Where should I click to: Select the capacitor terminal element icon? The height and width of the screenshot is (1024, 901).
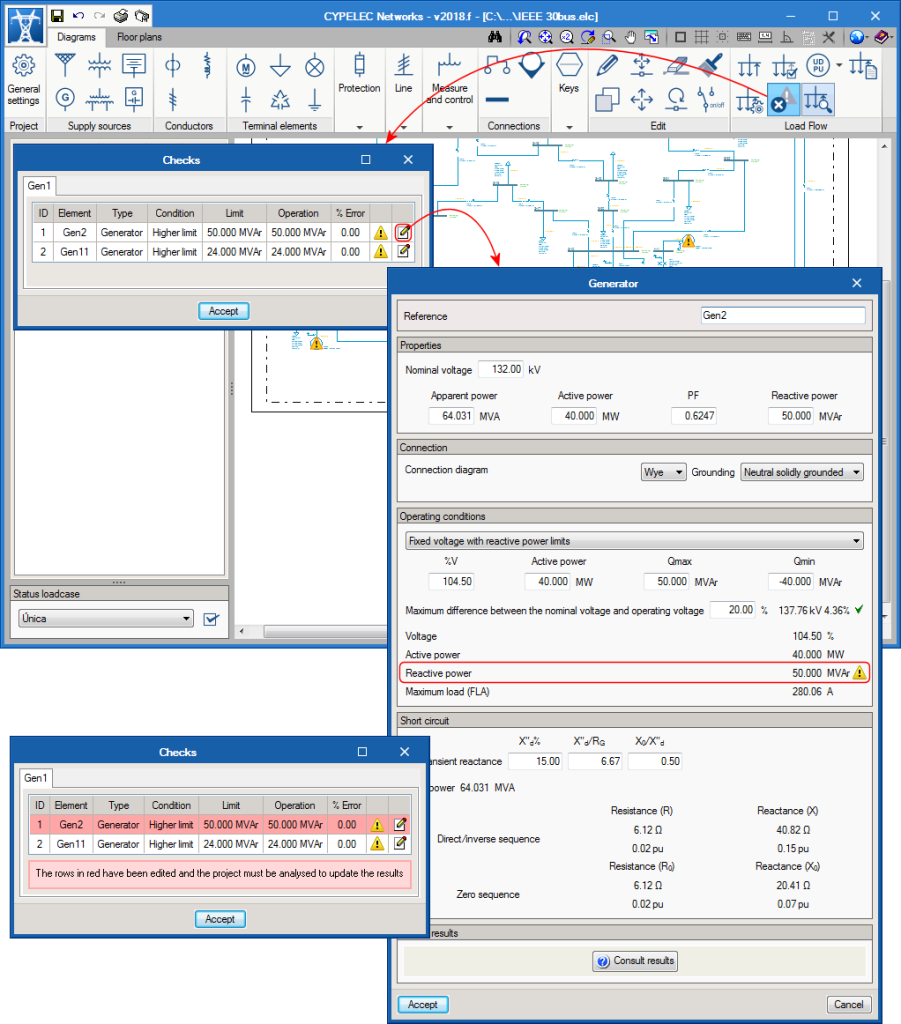click(245, 99)
